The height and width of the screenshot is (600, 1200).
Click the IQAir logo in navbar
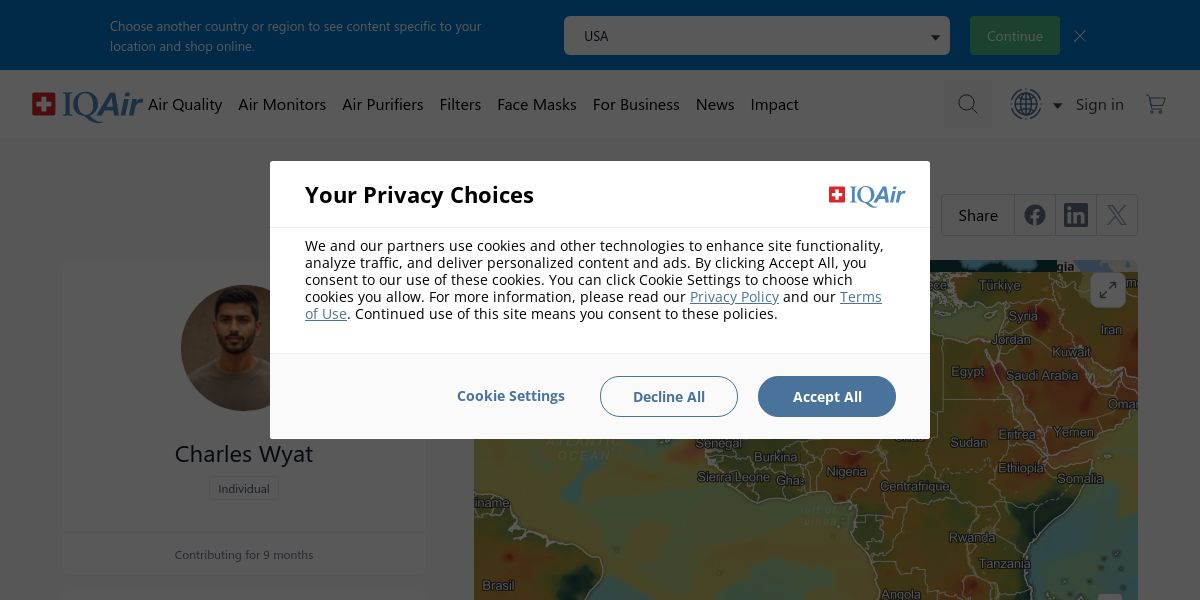[x=87, y=105]
